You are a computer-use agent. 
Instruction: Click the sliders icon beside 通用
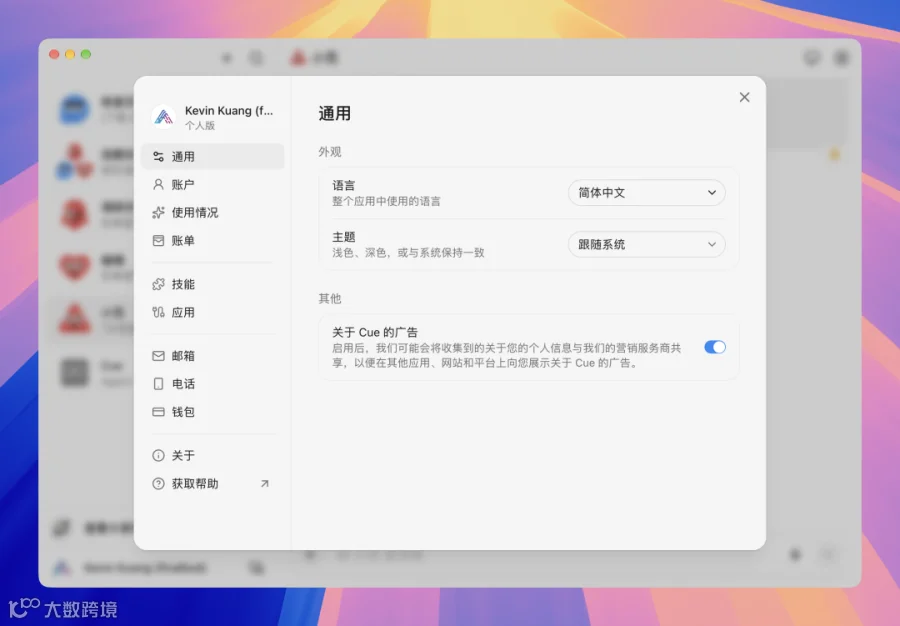pyautogui.click(x=158, y=157)
